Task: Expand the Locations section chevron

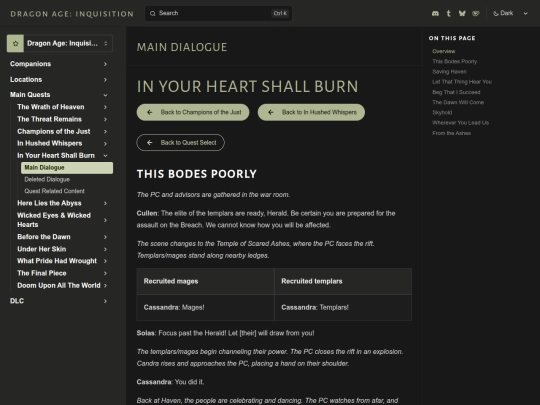Action: [105, 80]
